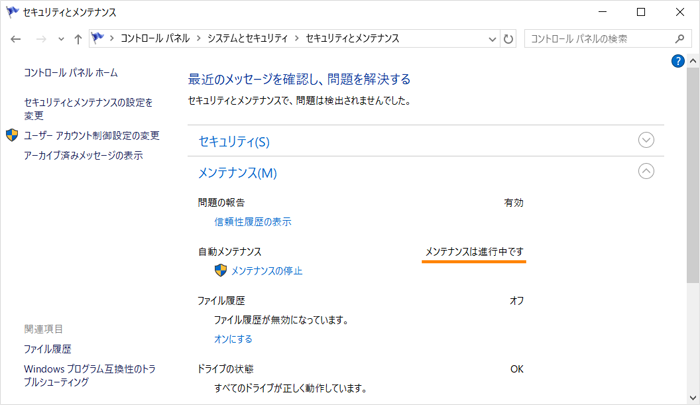The image size is (700, 405).
Task: Select システムとセキュリティ in the breadcrumb
Action: pyautogui.click(x=248, y=38)
